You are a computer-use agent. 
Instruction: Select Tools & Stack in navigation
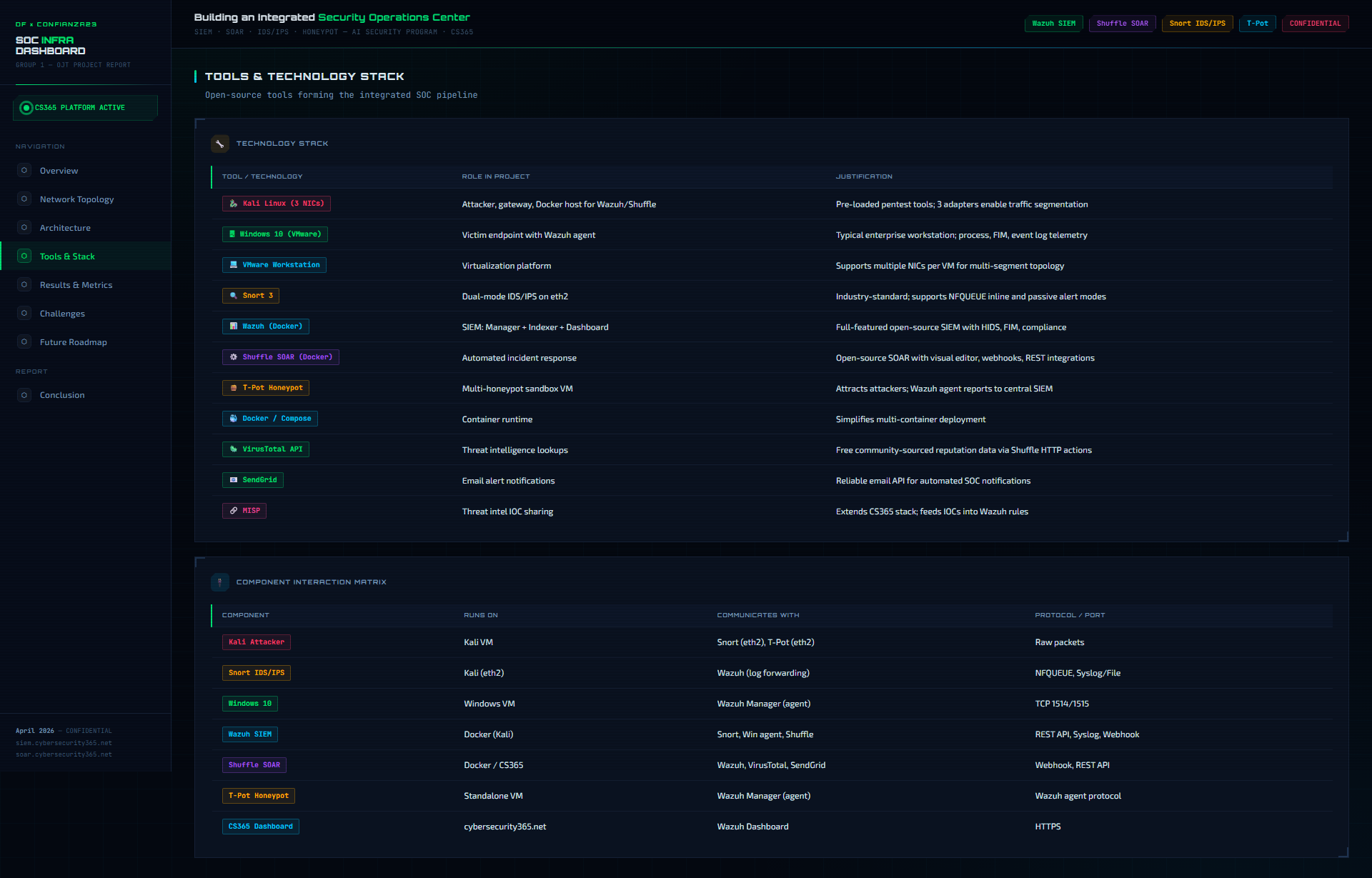pyautogui.click(x=86, y=256)
